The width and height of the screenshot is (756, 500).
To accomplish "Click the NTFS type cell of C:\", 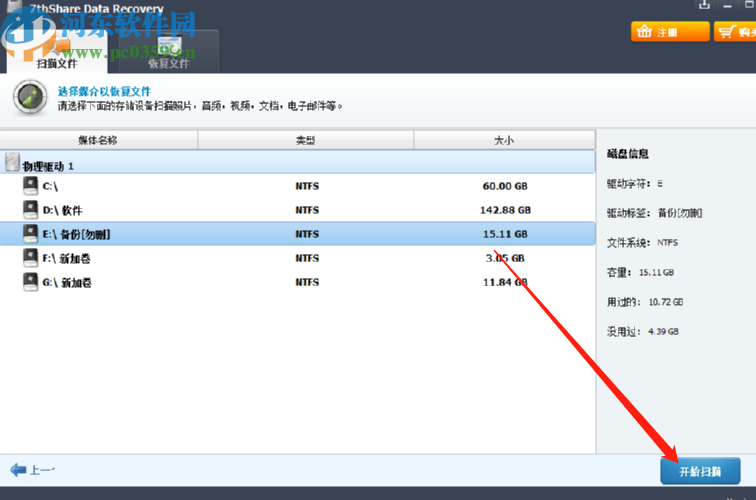I will point(307,186).
